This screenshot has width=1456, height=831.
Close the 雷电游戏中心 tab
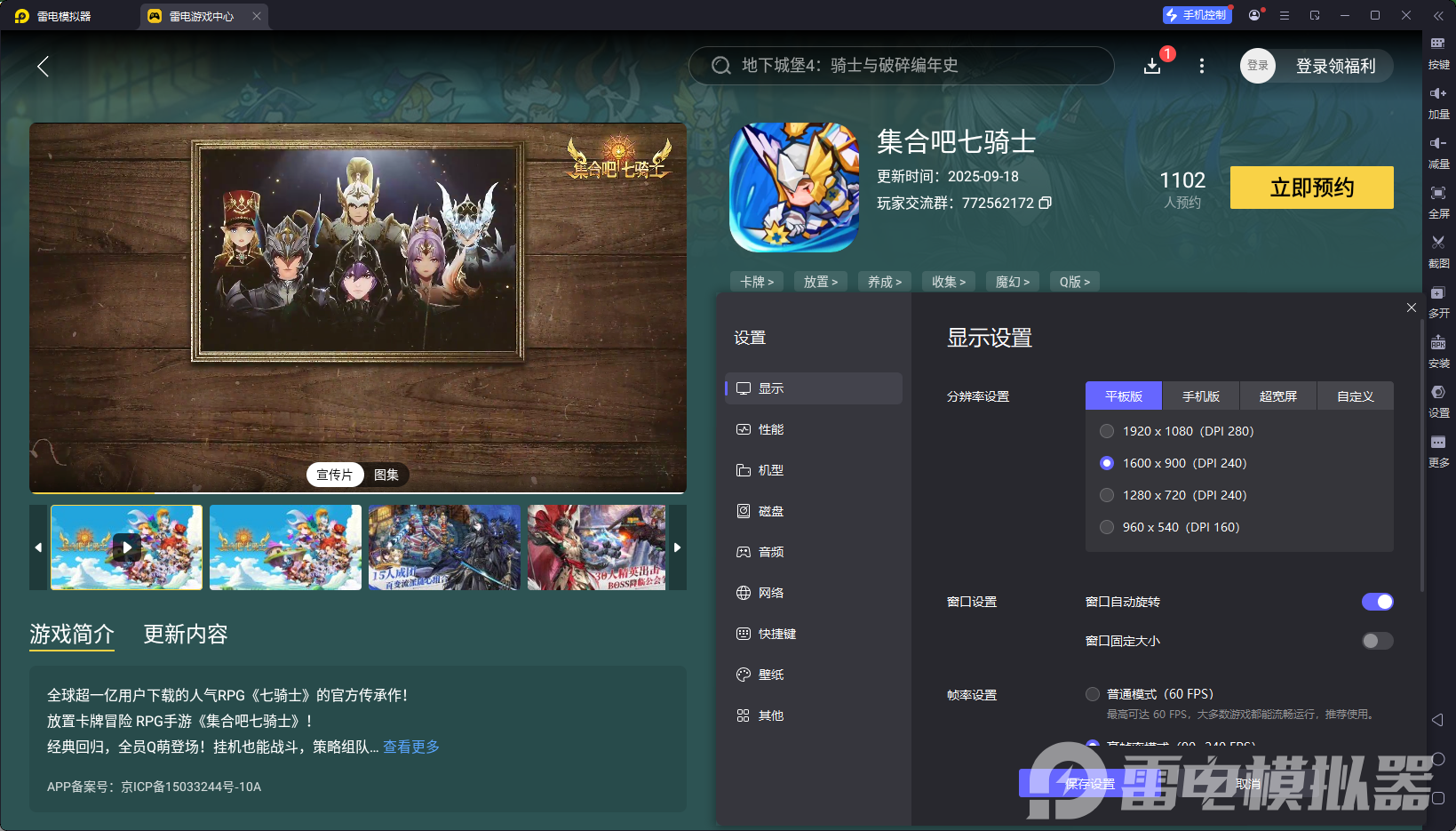tap(257, 16)
